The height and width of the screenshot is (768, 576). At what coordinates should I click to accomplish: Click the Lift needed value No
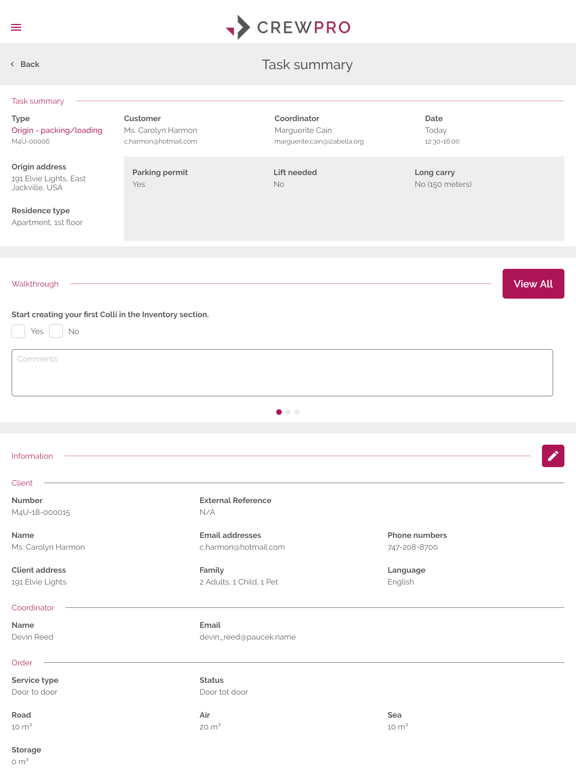coord(279,184)
